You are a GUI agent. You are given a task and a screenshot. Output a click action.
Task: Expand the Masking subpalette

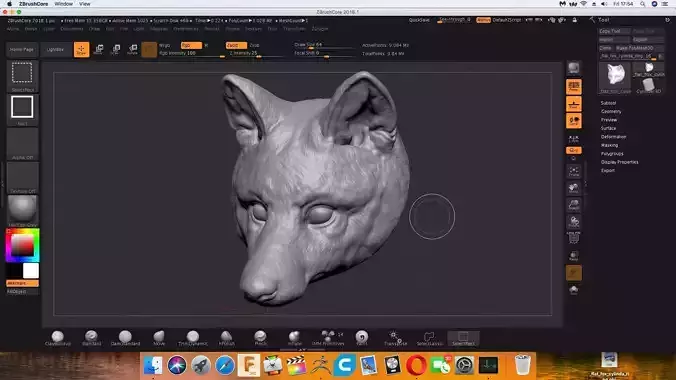pyautogui.click(x=609, y=145)
